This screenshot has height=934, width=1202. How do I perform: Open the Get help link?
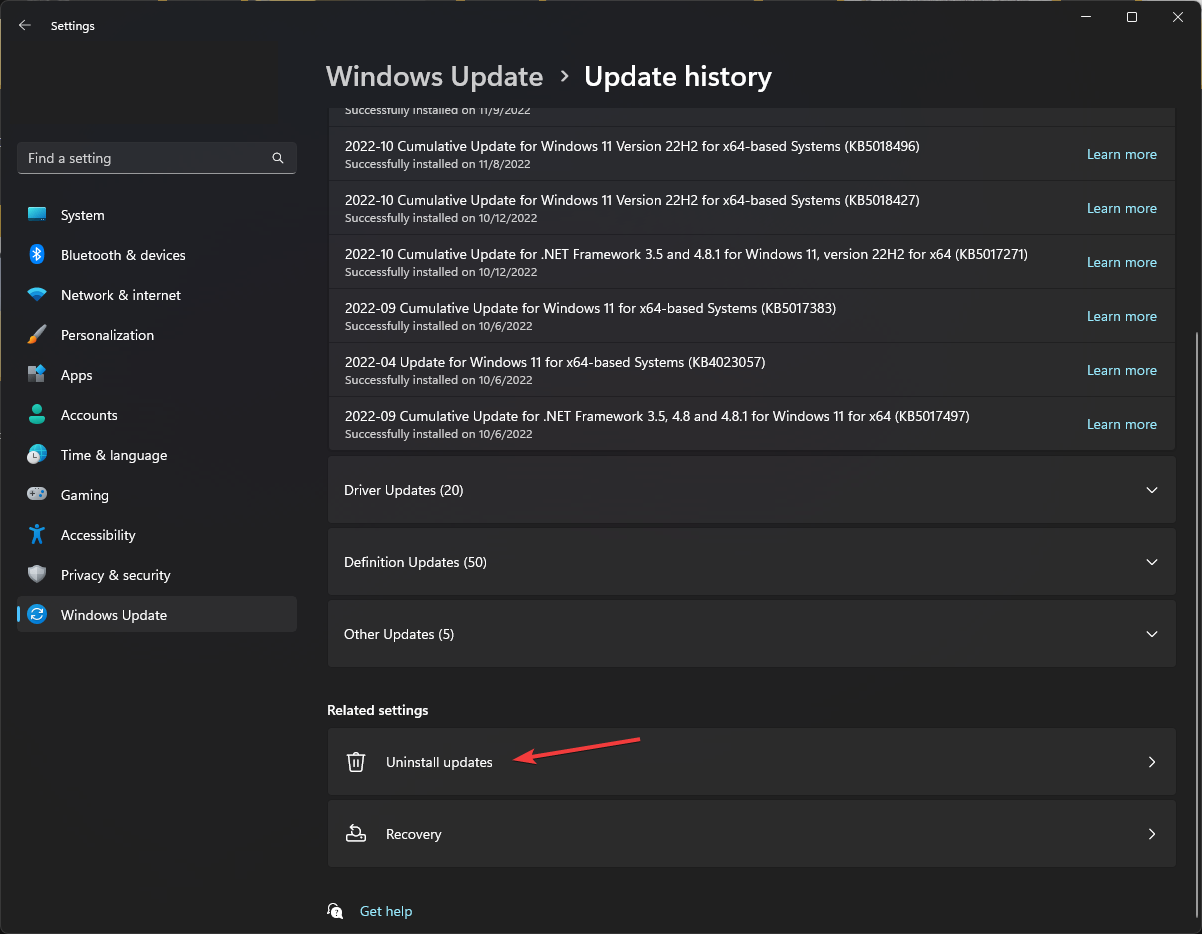coord(386,911)
